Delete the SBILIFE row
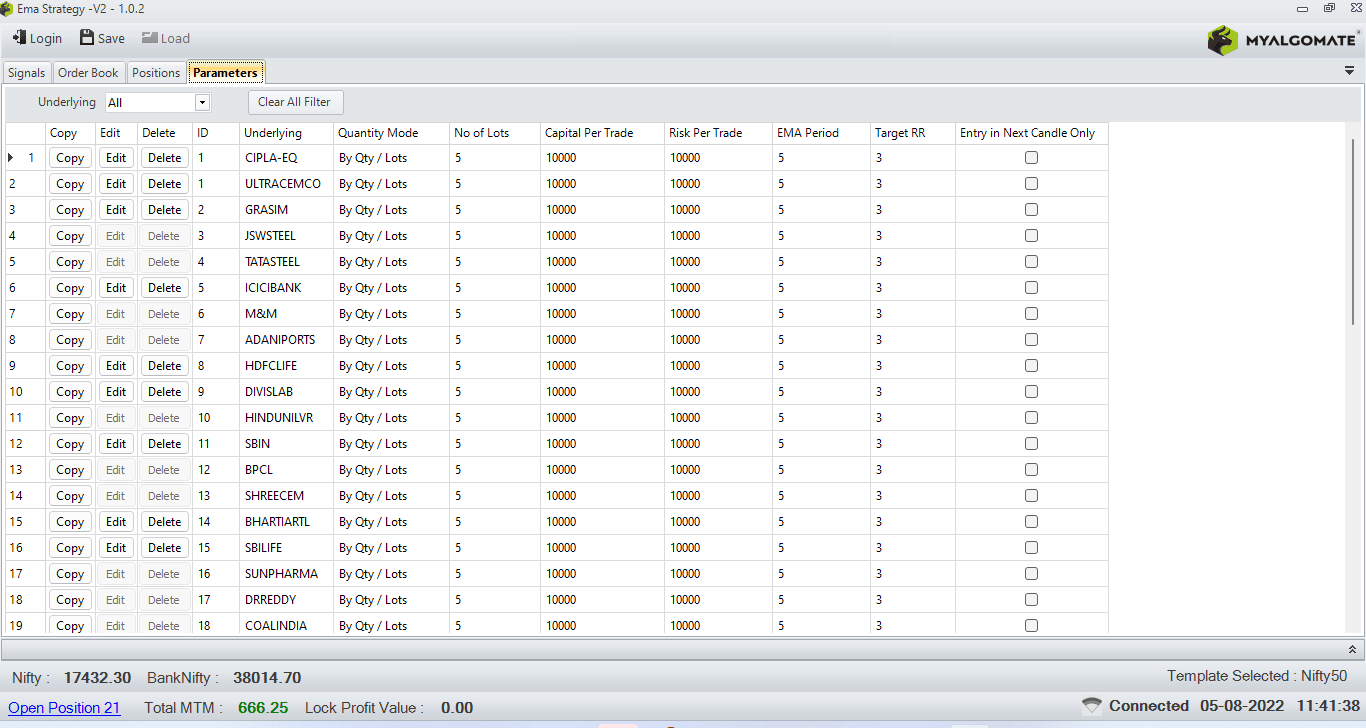 point(164,548)
